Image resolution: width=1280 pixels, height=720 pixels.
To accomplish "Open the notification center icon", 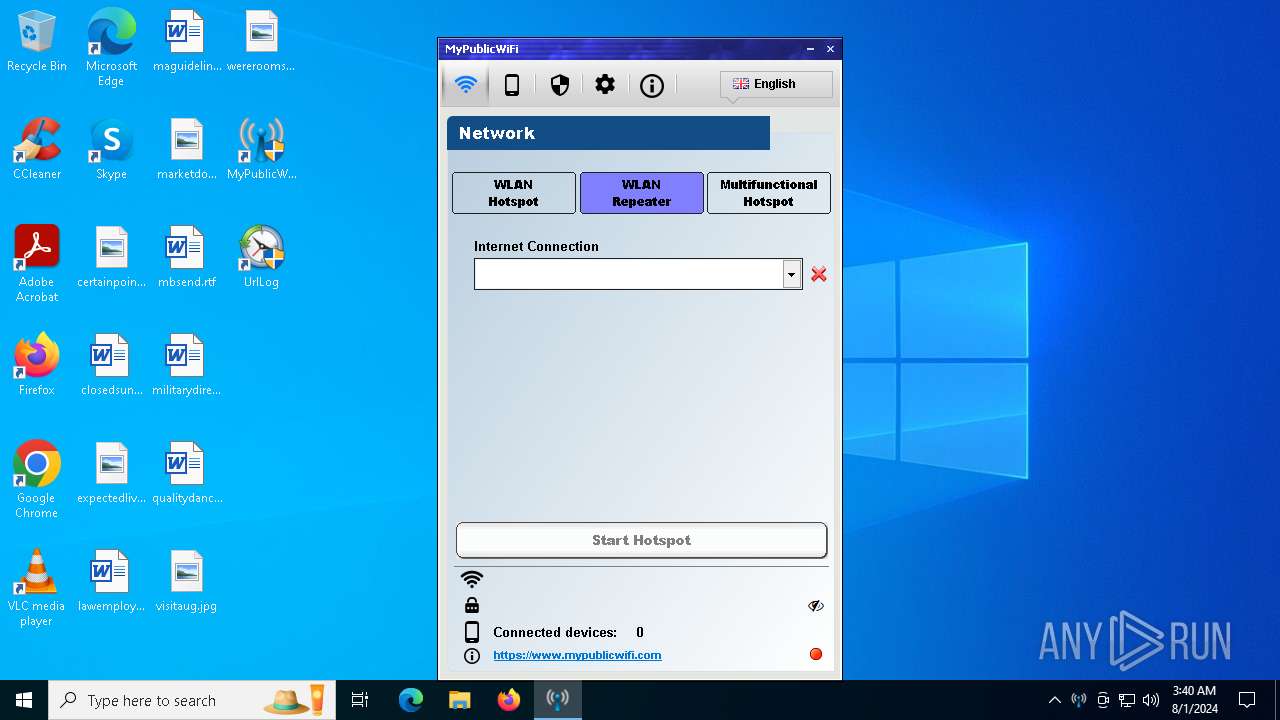I will pyautogui.click(x=1247, y=700).
